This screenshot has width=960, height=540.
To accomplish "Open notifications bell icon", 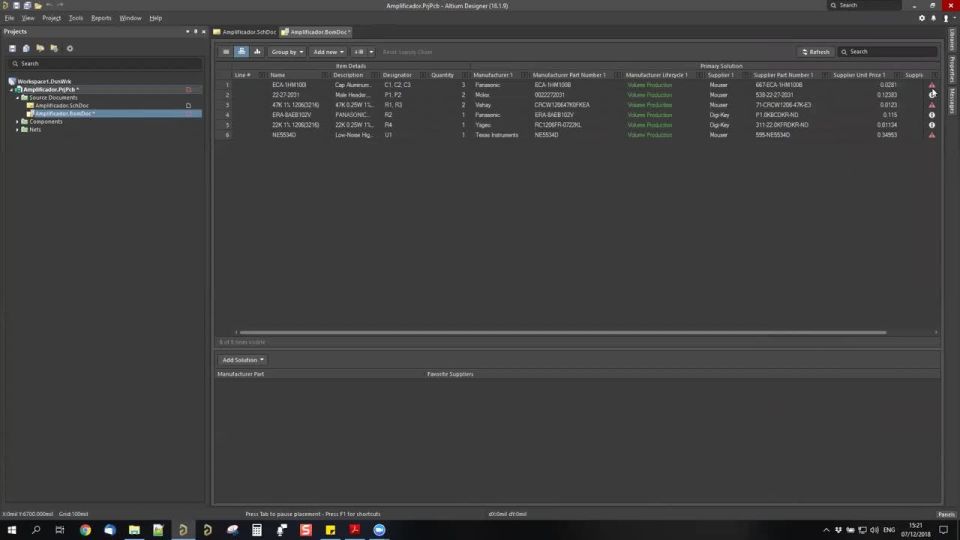I will click(x=934, y=18).
